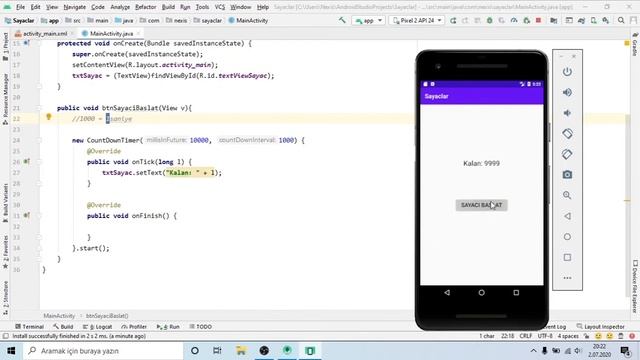Open AVD Manager from the toolbar
The image size is (640, 360).
[593, 20]
